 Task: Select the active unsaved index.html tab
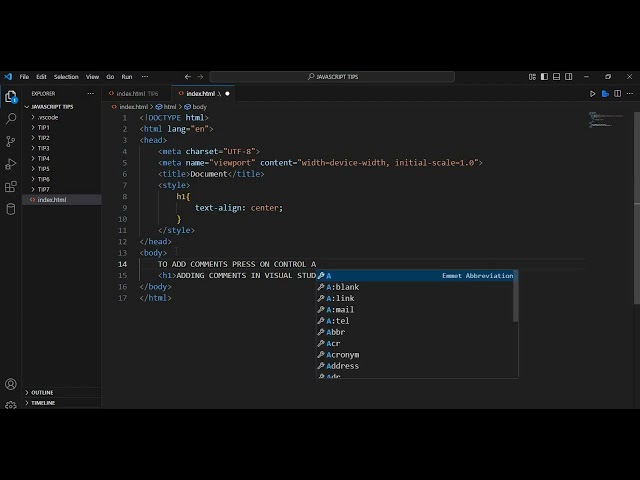tap(203, 93)
